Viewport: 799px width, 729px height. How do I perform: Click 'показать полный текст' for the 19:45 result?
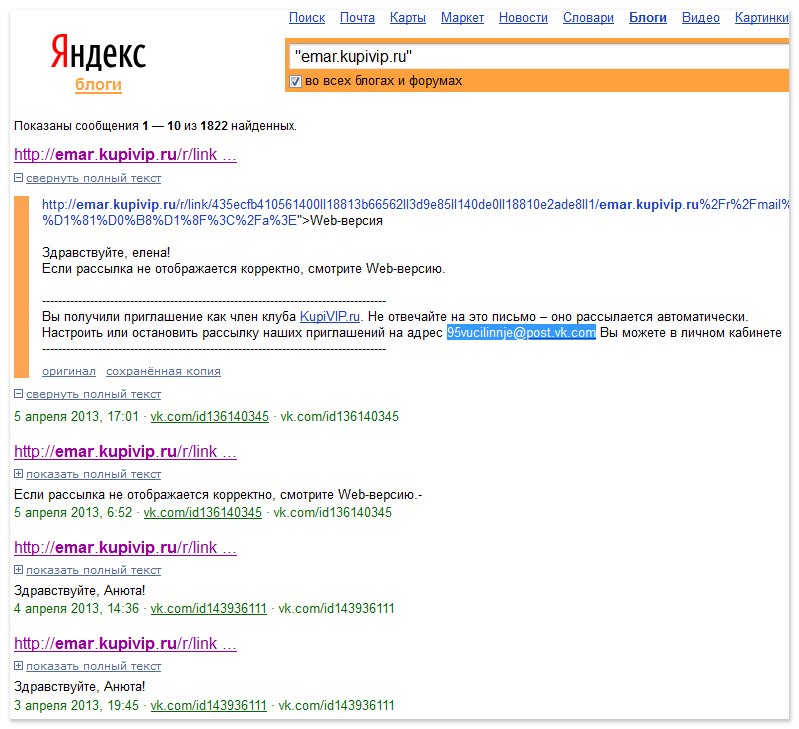[x=93, y=666]
